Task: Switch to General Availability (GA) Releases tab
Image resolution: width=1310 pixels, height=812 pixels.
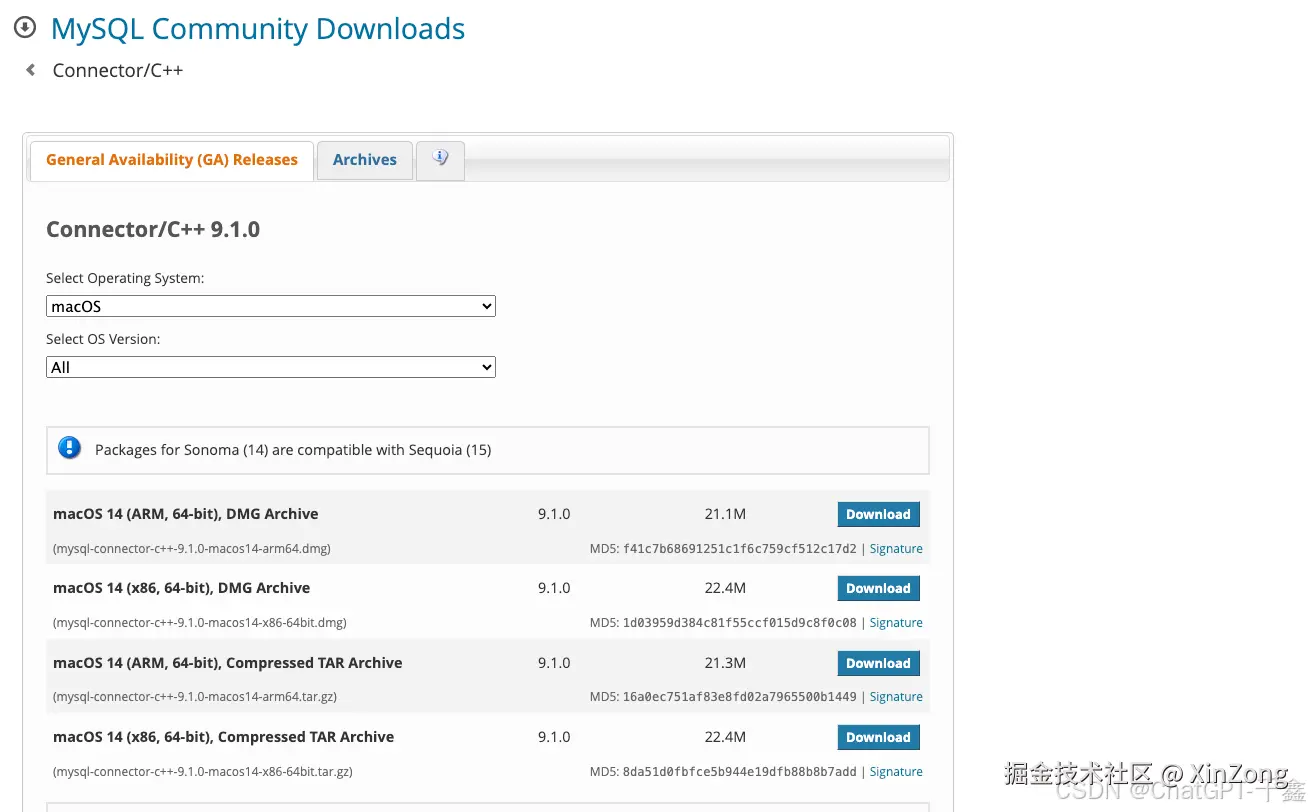Action: click(172, 160)
